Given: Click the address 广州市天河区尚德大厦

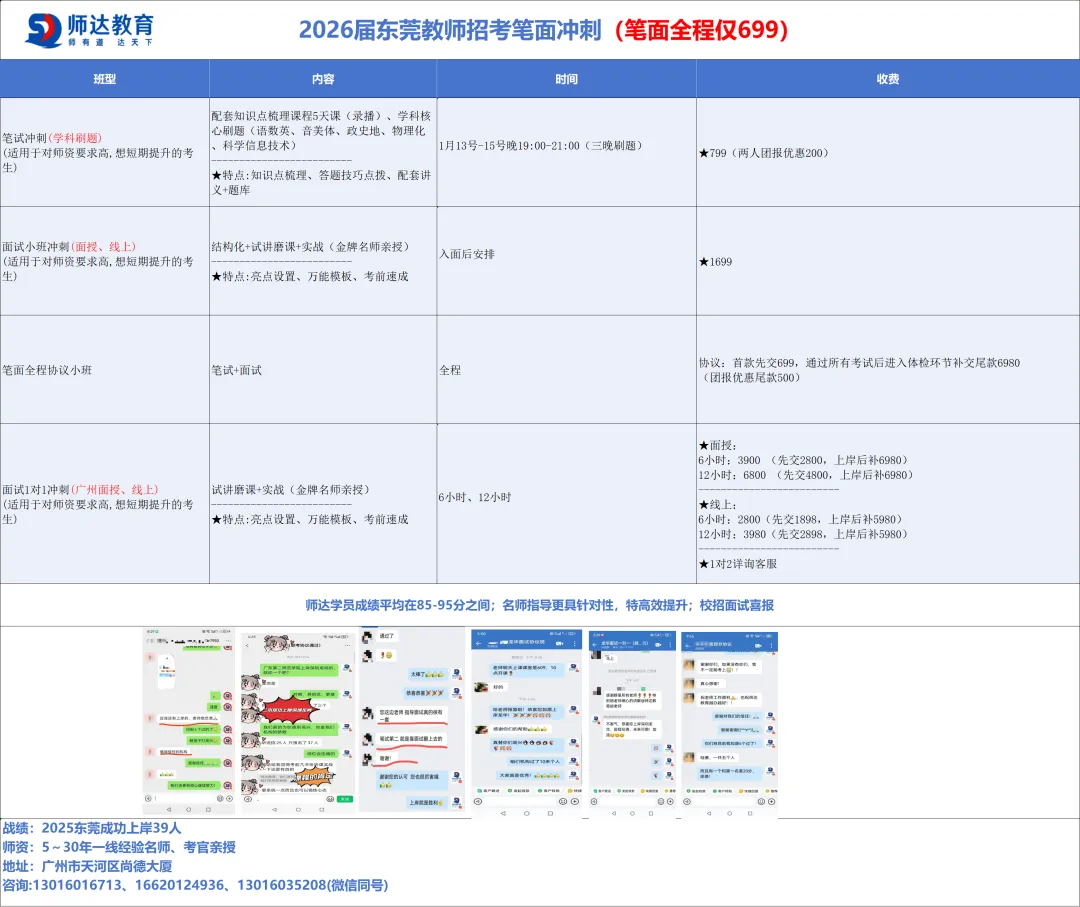Looking at the screenshot, I should click(107, 866).
